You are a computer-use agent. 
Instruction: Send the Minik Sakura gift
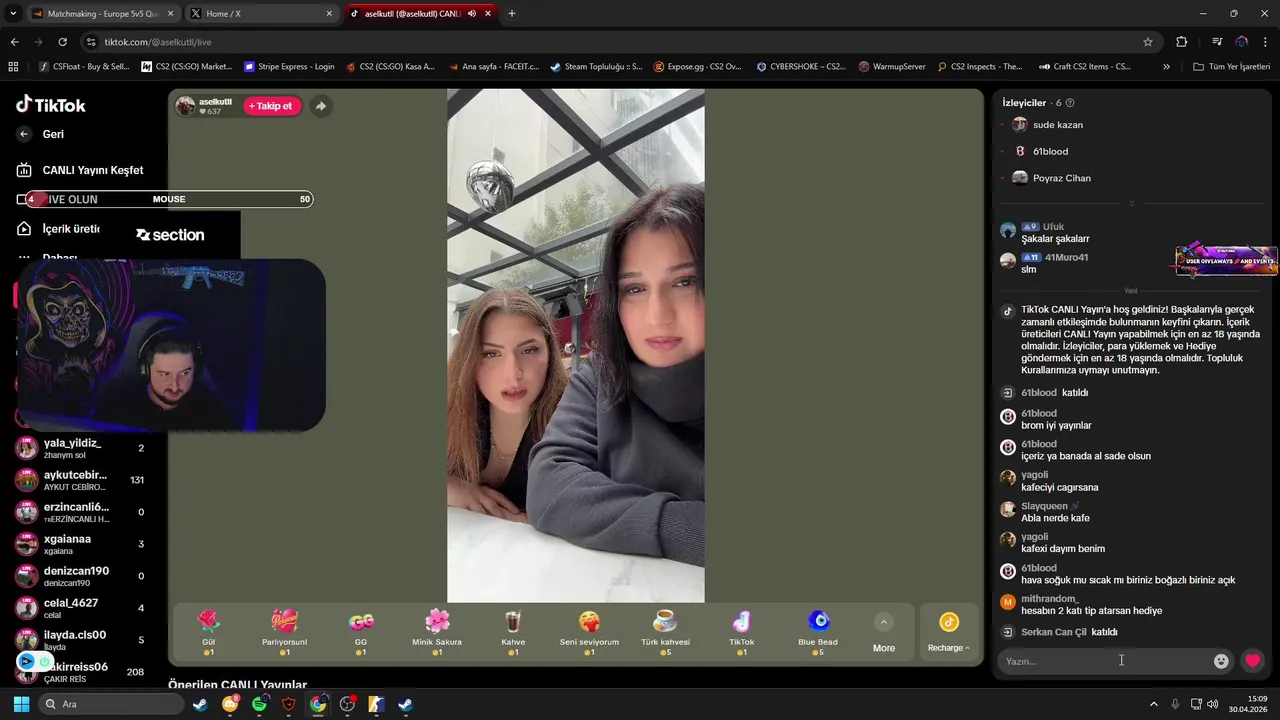pos(437,633)
